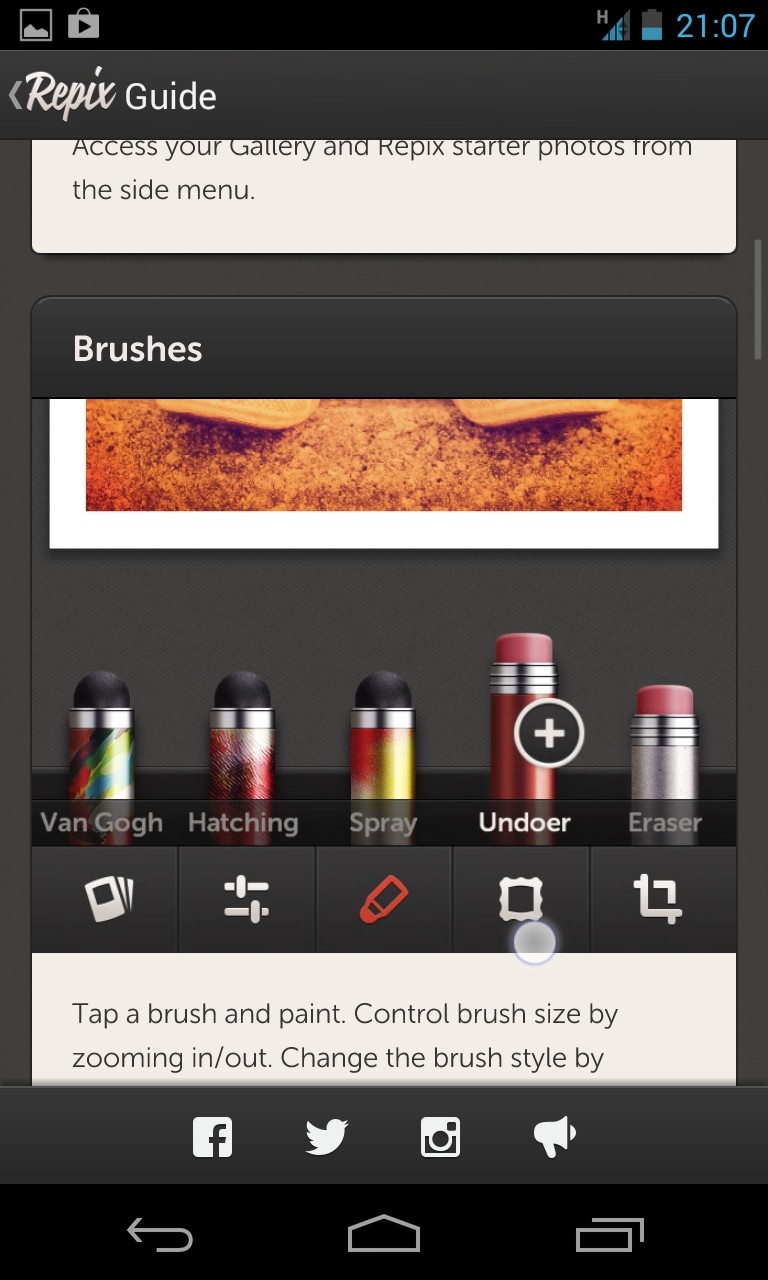Select the red brush tool icon
Viewport: 768px width, 1280px height.
(x=384, y=899)
